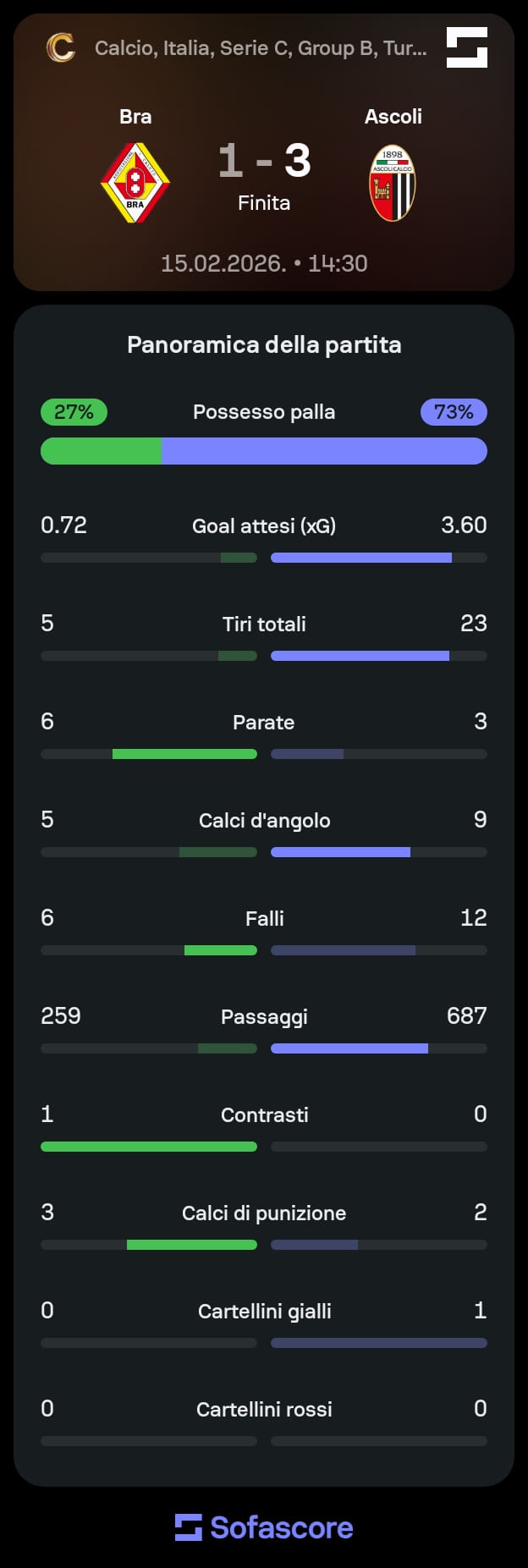Viewport: 528px width, 1568px height.
Task: Click the Serie C league logo icon
Action: (60, 47)
